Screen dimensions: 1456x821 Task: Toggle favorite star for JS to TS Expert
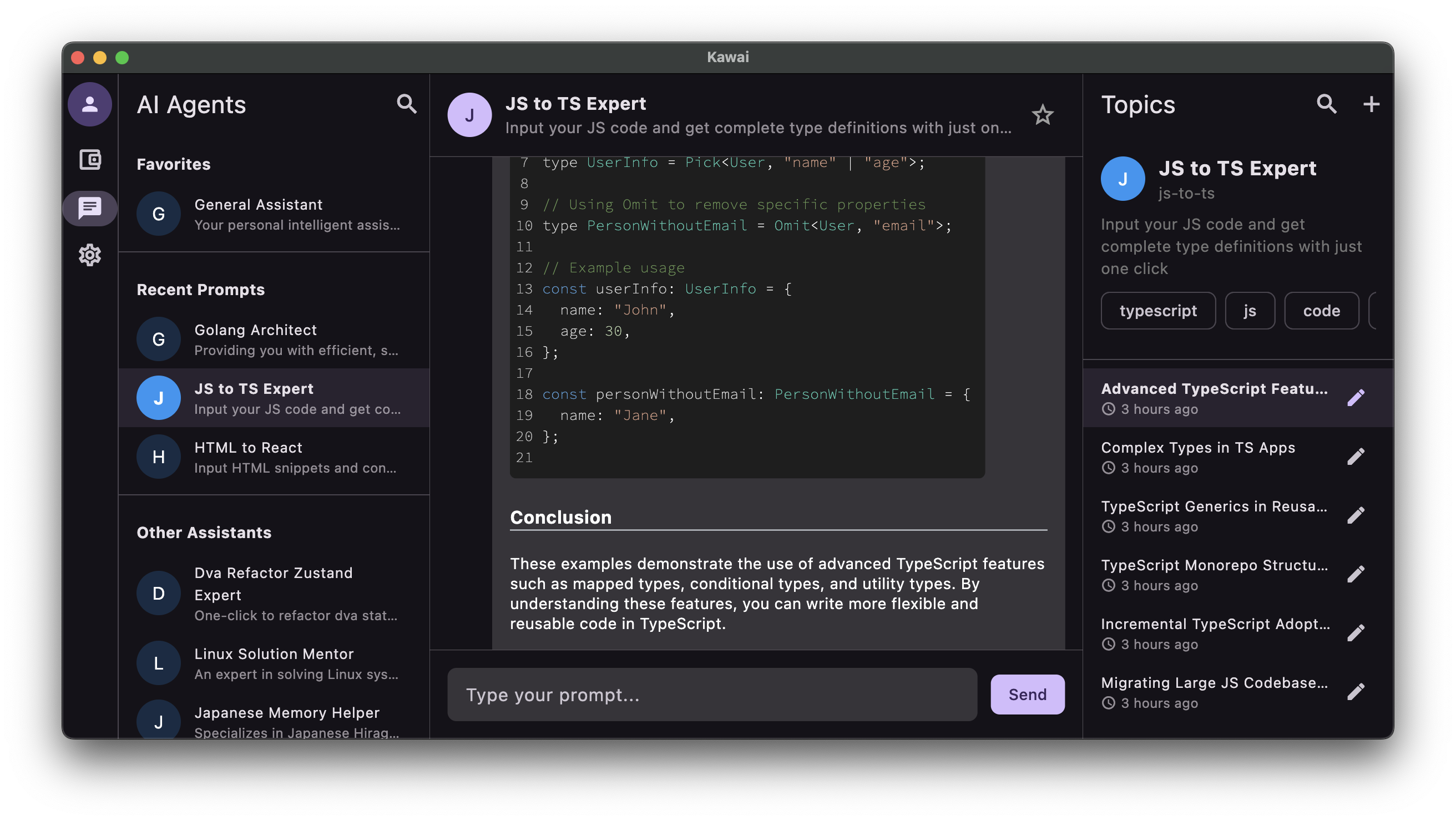pos(1042,115)
